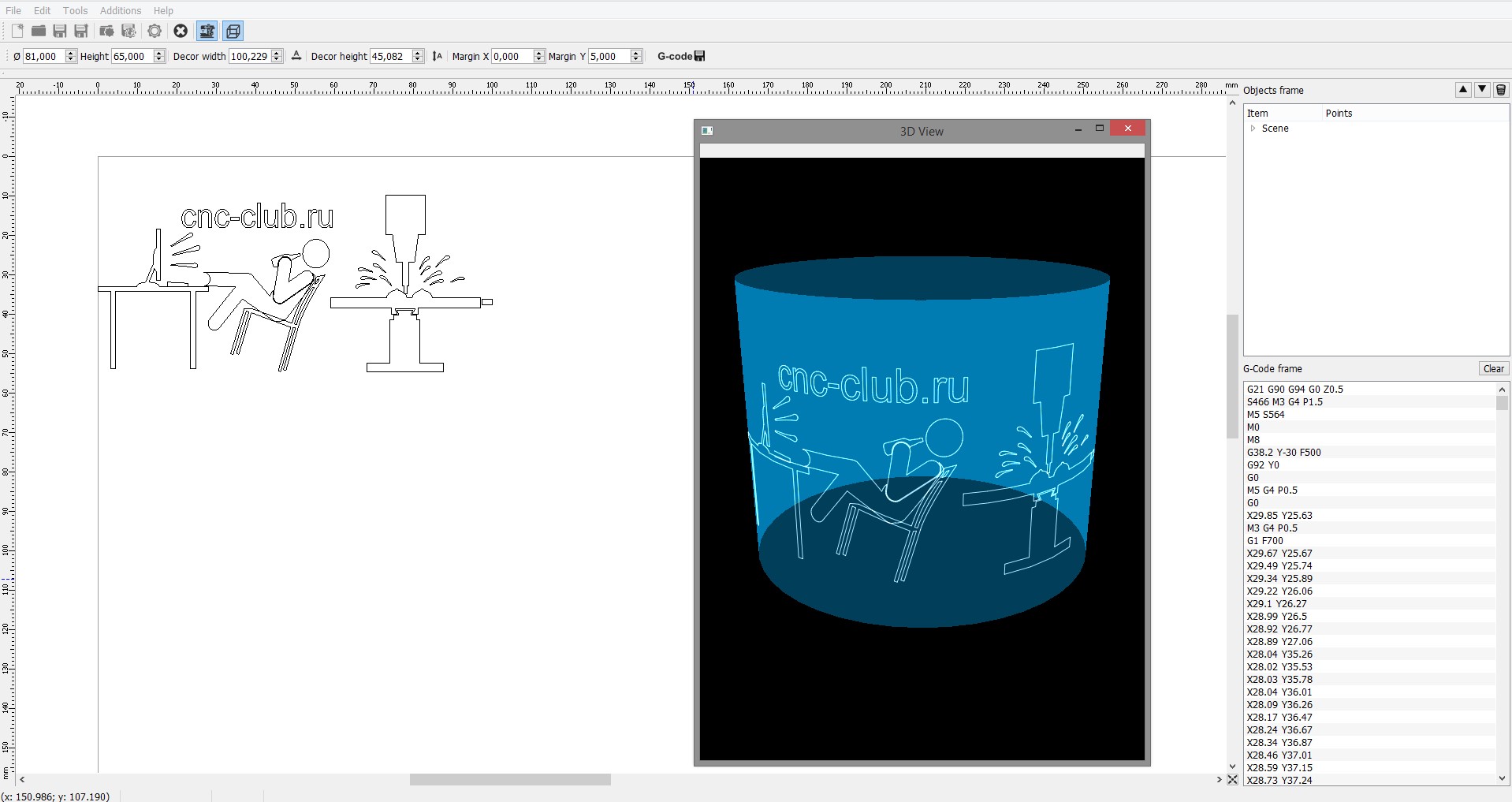Click the diameter input field
Screen dimensions: 1512x802
click(43, 56)
